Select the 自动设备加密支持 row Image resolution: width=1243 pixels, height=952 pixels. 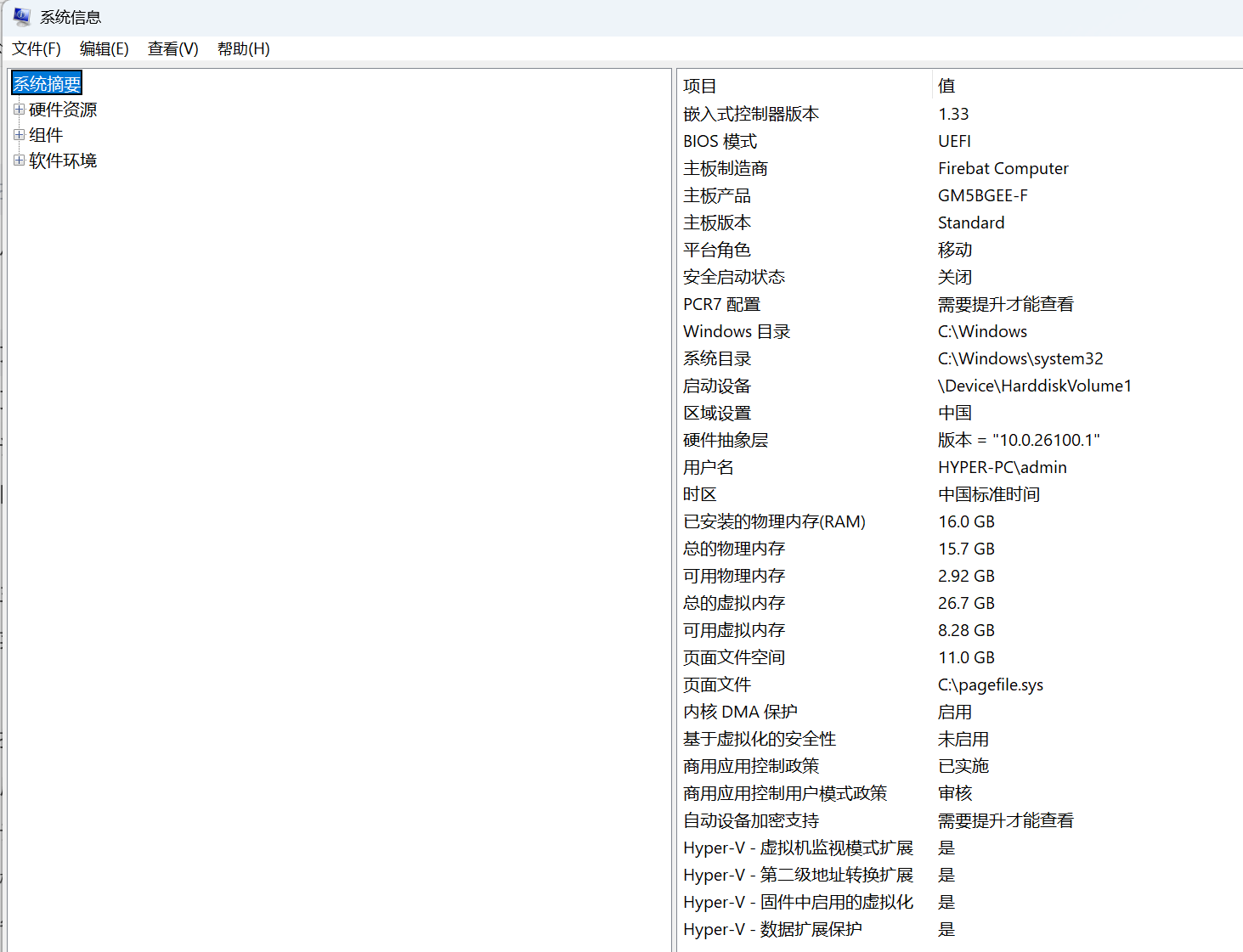point(960,820)
